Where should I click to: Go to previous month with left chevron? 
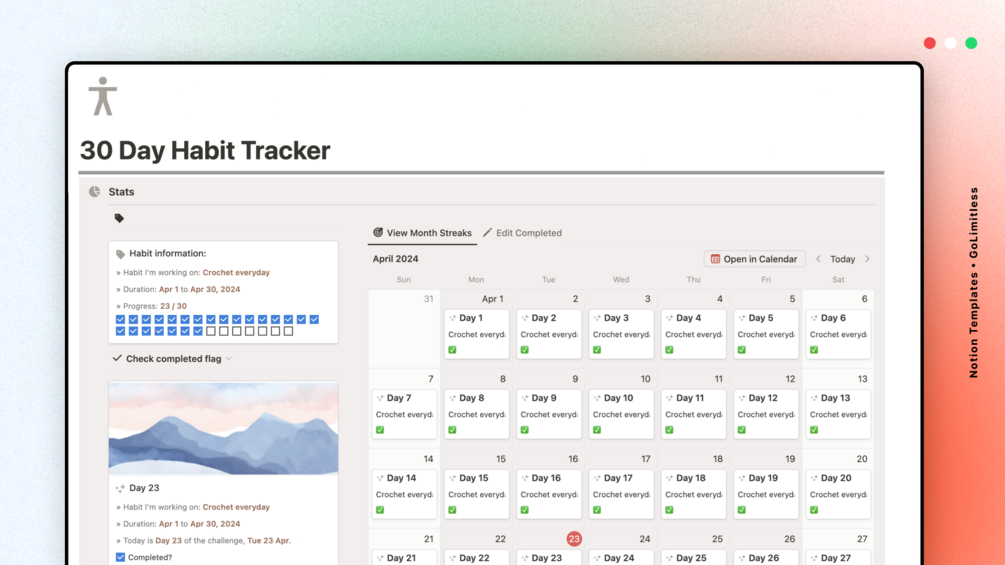tap(818, 259)
